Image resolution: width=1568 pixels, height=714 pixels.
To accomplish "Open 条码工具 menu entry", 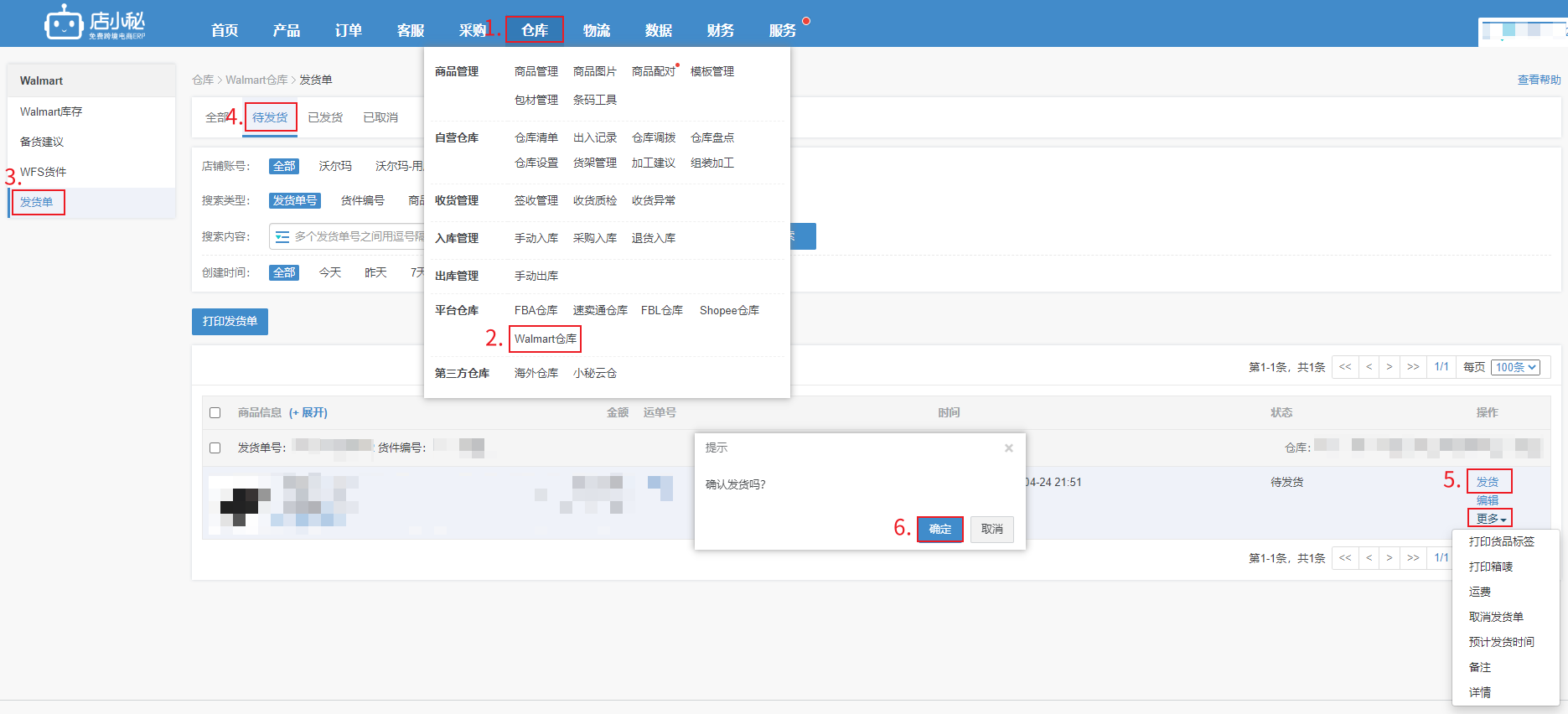I will (595, 101).
